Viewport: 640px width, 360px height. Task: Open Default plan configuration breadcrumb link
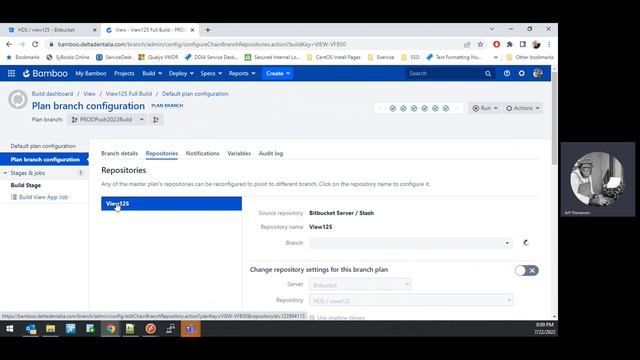click(x=195, y=94)
